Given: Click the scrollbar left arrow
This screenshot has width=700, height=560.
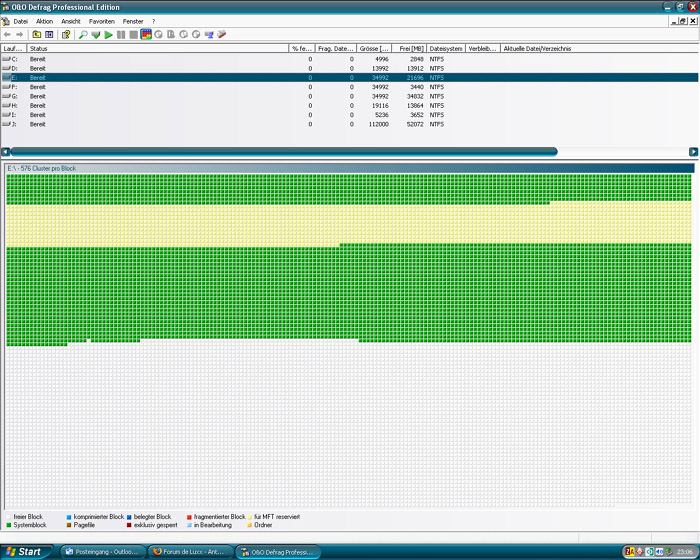Looking at the screenshot, I should (5, 152).
